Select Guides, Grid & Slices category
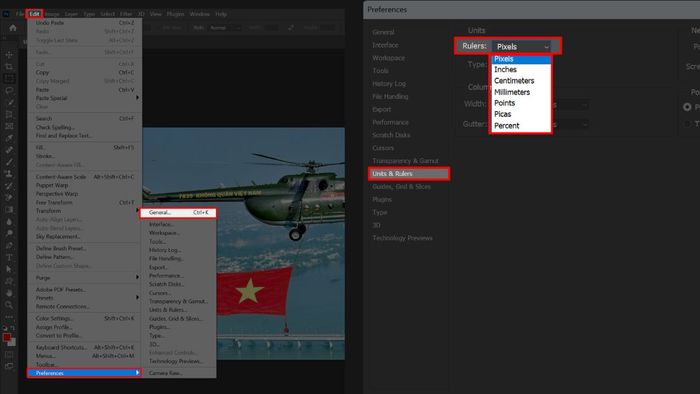The width and height of the screenshot is (700, 394). [401, 187]
